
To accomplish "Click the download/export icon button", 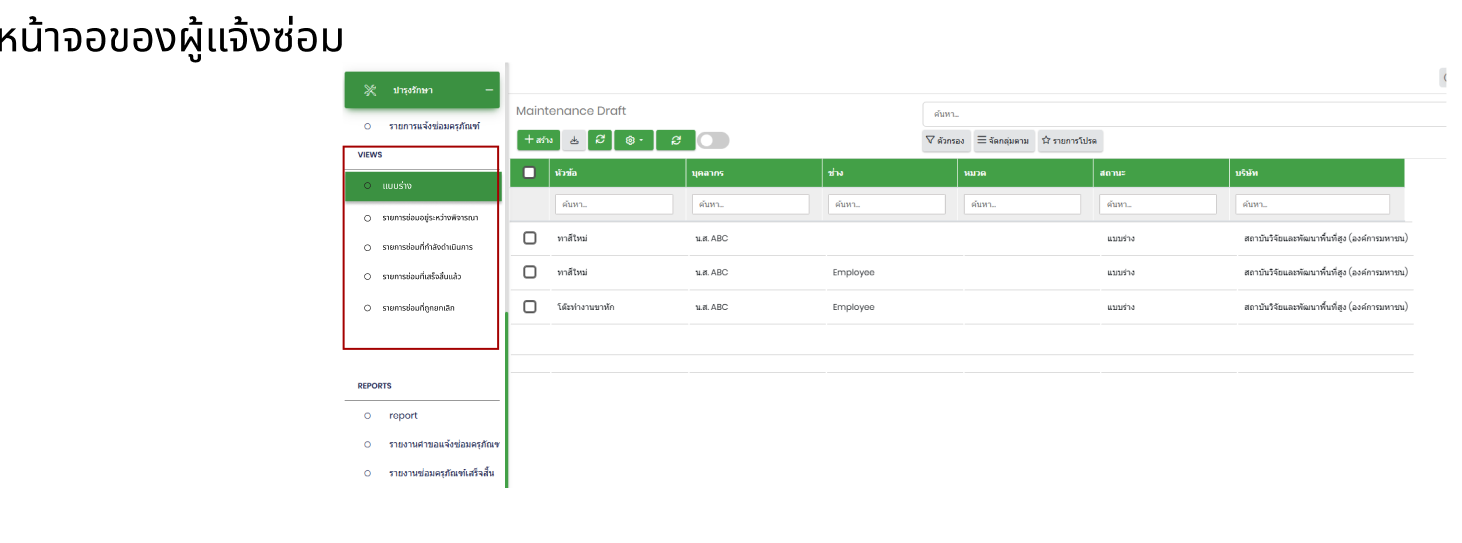I will click(x=574, y=141).
